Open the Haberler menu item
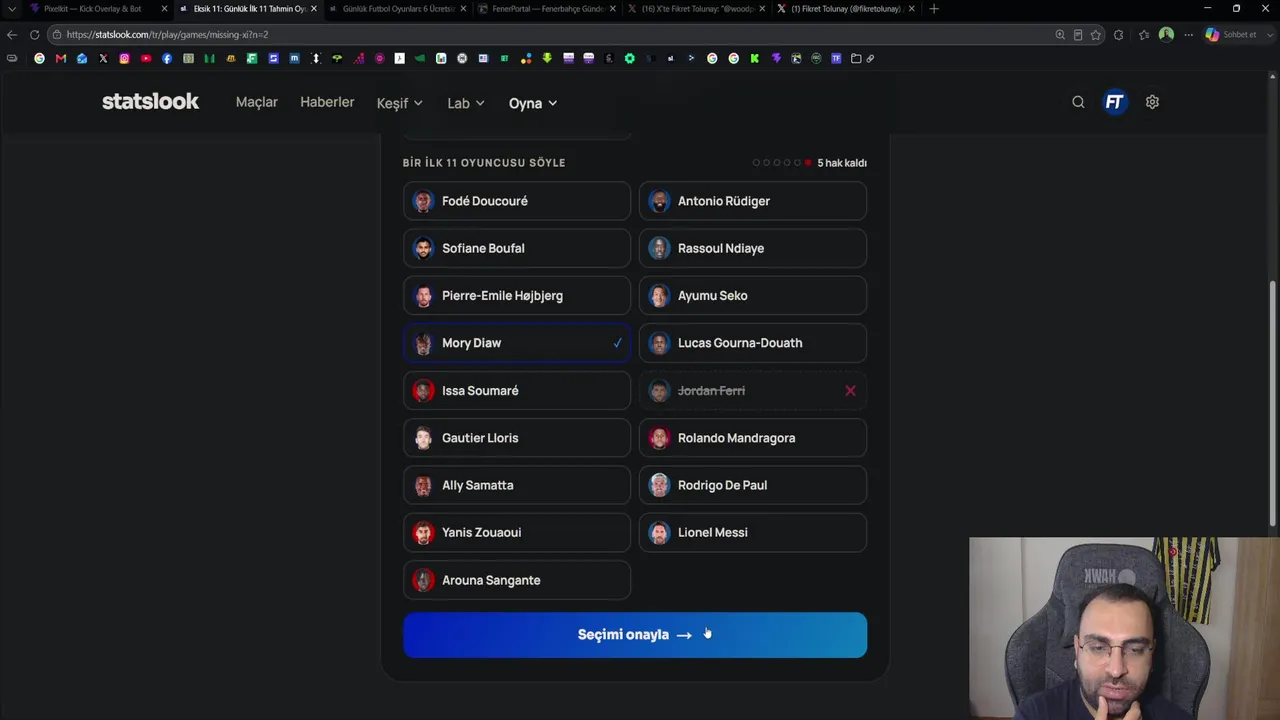The width and height of the screenshot is (1280, 720). click(x=327, y=102)
